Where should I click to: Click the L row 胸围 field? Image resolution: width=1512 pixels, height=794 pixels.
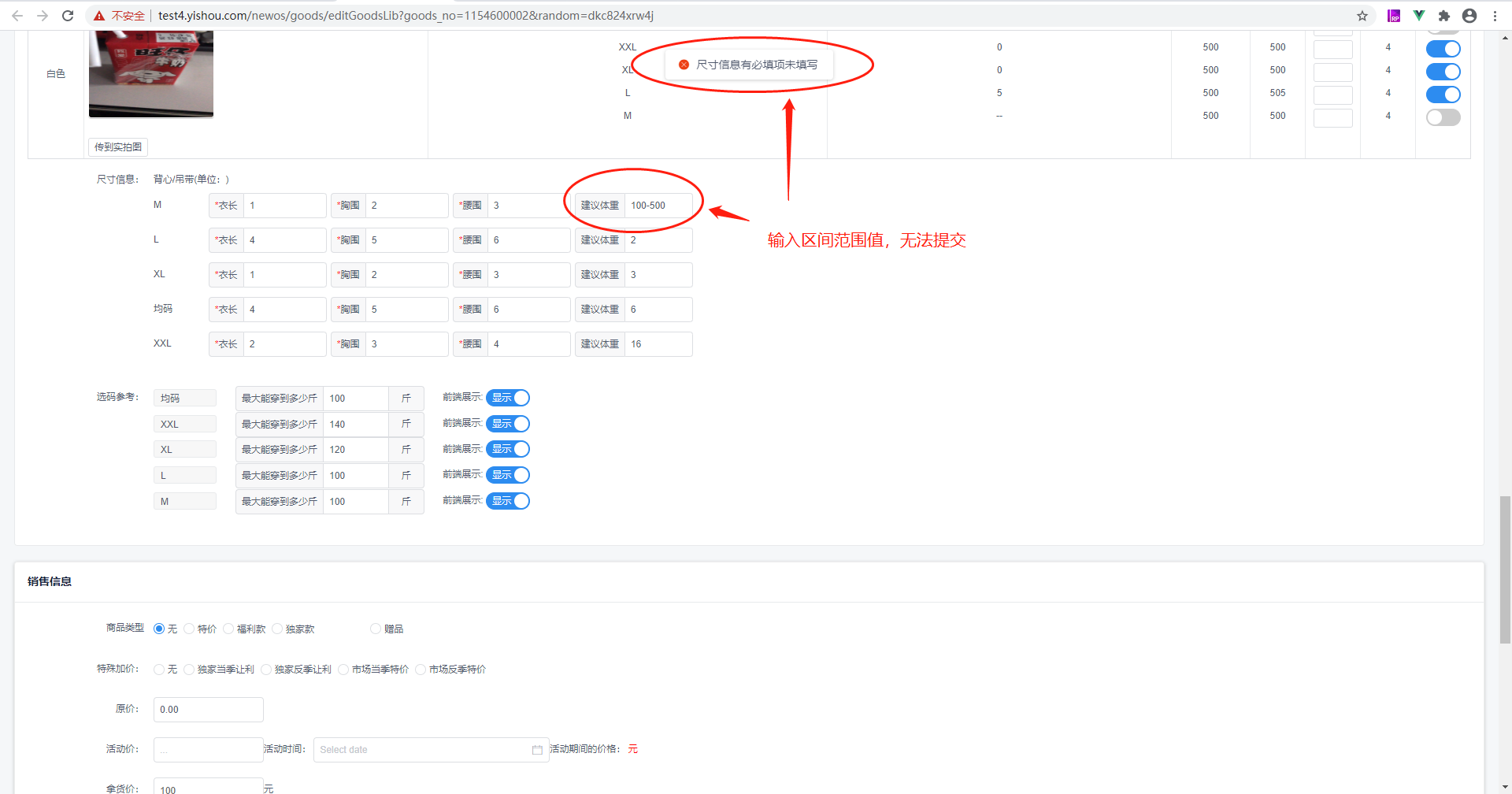point(406,240)
